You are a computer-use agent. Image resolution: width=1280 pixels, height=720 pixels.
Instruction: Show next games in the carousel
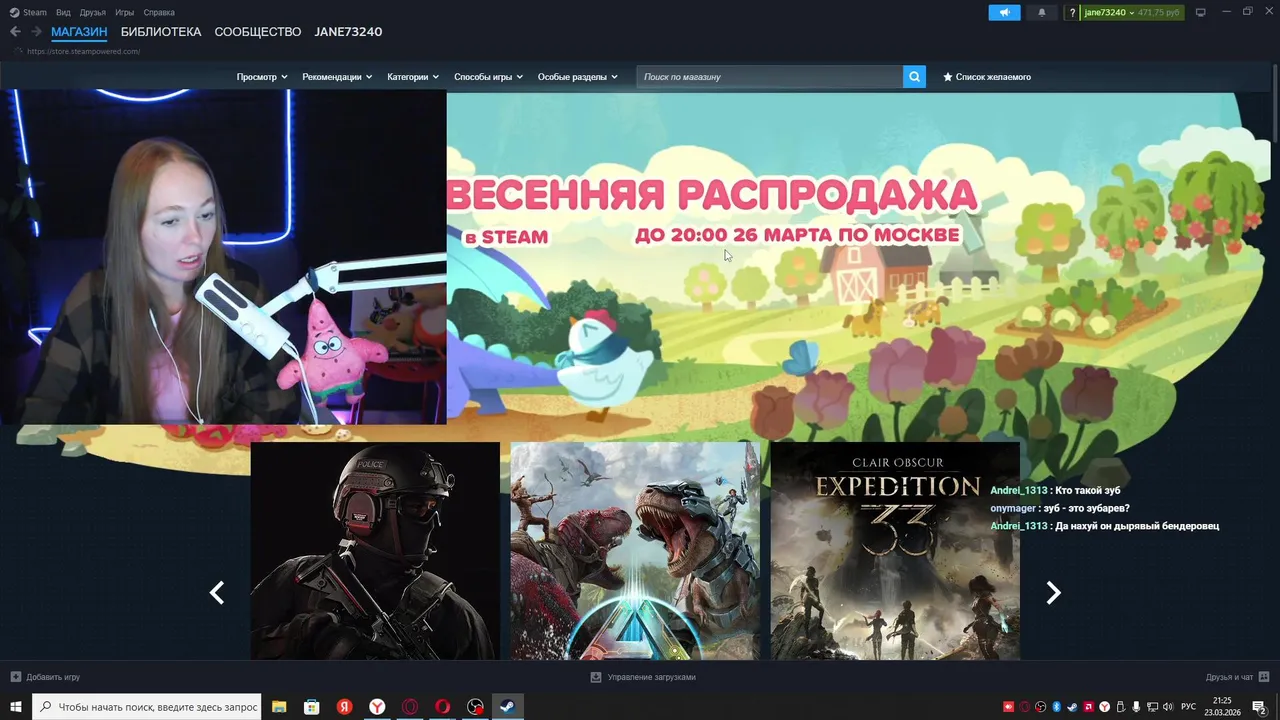click(x=1053, y=593)
